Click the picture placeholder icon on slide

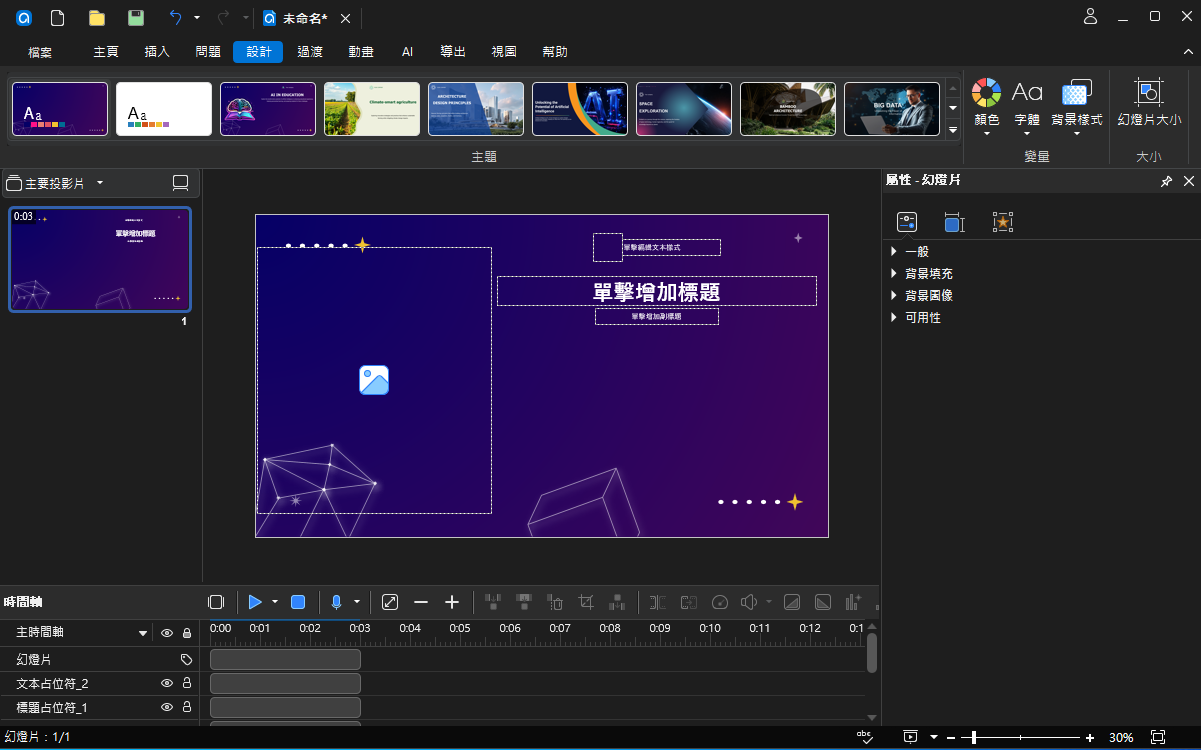374,380
